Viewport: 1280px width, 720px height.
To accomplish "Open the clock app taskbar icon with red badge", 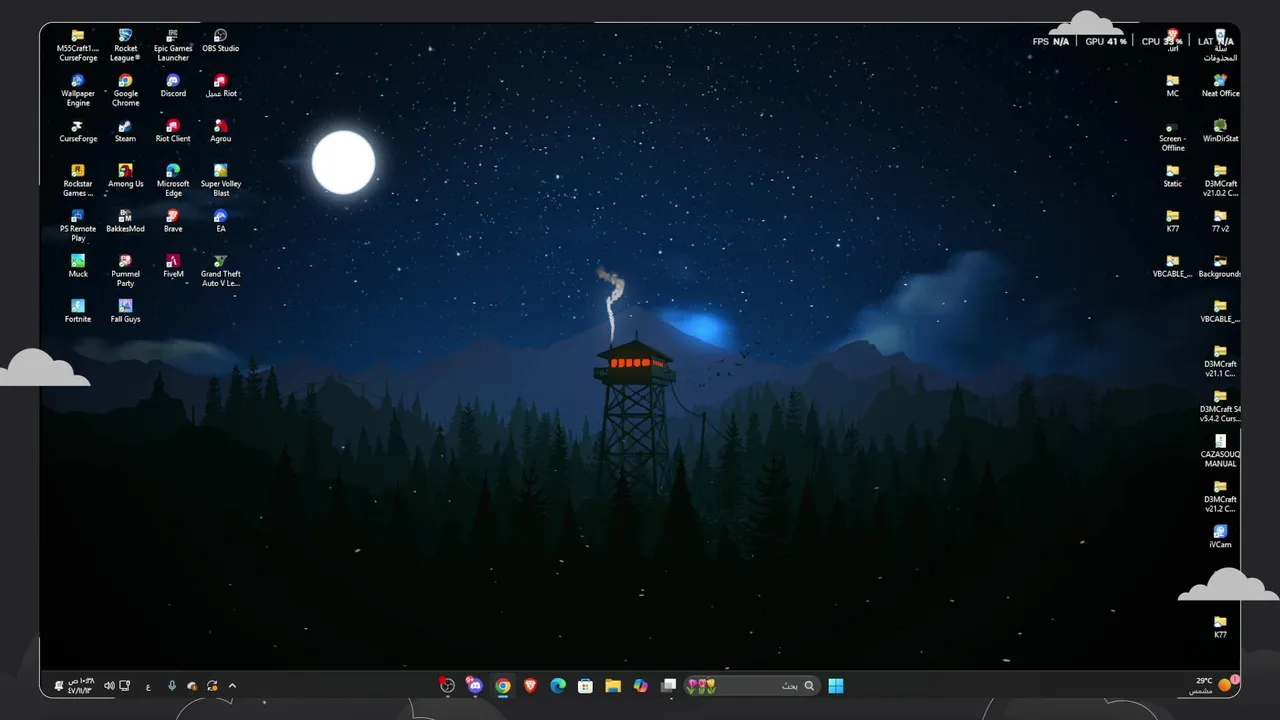I will [447, 685].
